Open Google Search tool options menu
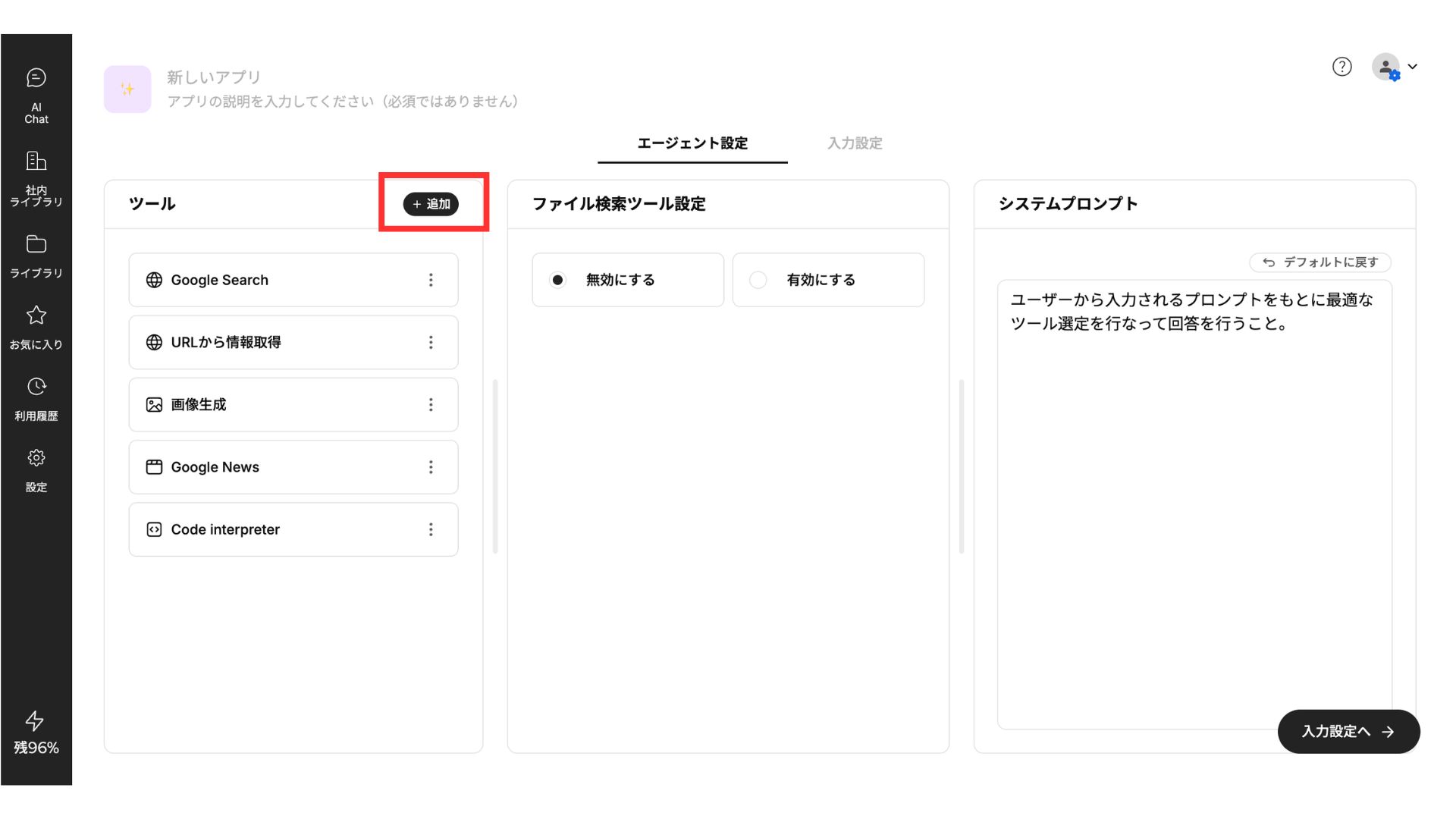 pyautogui.click(x=431, y=280)
